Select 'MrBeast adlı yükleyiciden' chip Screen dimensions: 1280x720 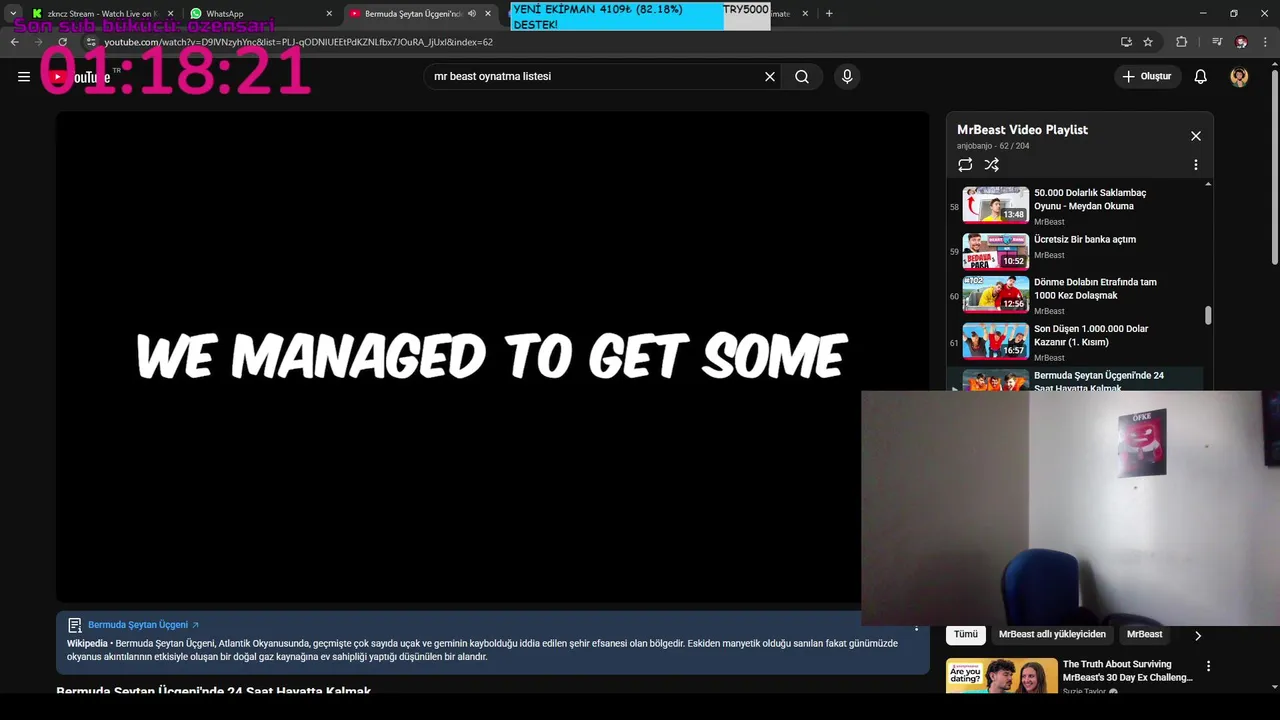click(x=1052, y=634)
